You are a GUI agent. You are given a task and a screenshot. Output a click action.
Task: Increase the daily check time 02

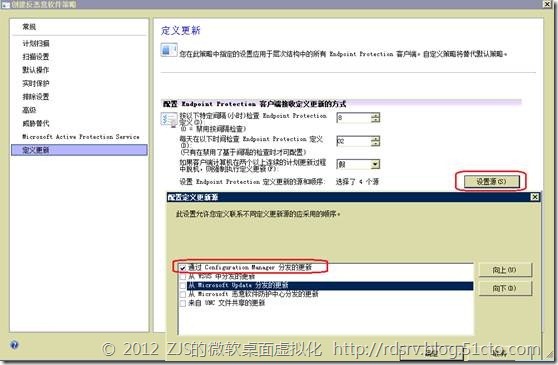(375, 138)
